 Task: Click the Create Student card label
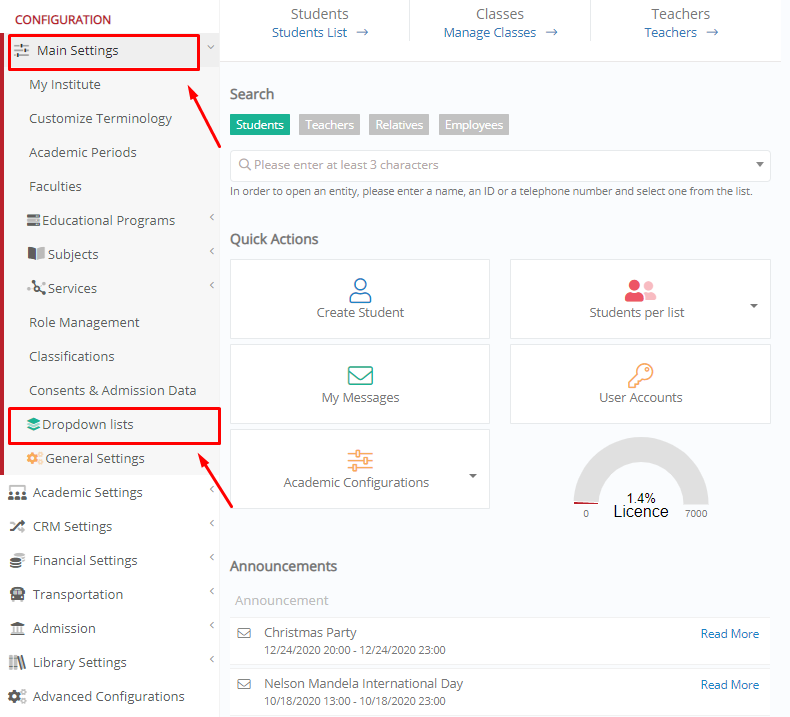tap(360, 312)
